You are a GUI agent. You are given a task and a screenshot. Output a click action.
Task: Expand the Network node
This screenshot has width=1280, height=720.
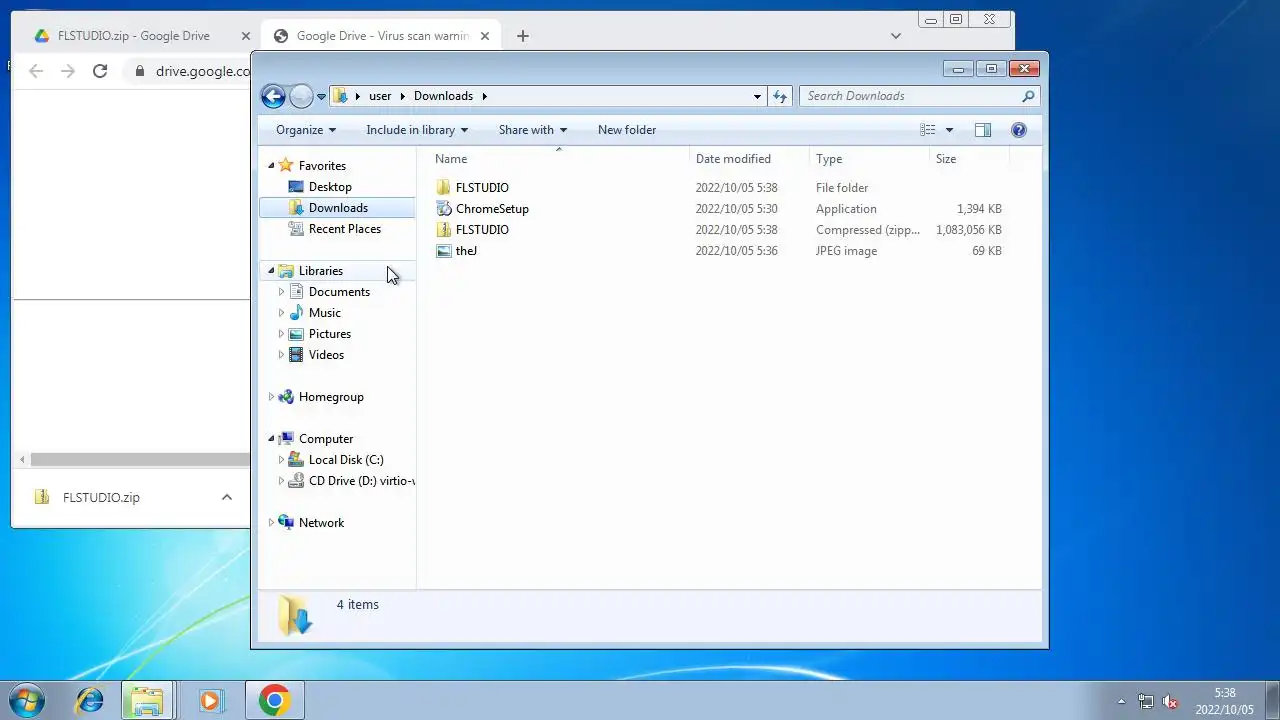coord(271,523)
